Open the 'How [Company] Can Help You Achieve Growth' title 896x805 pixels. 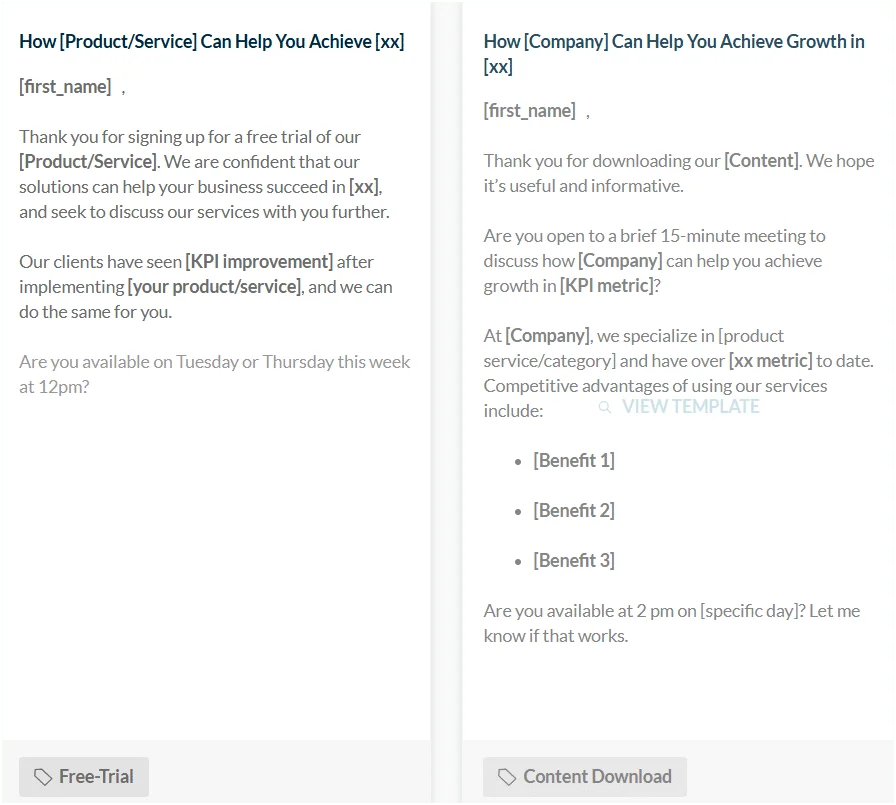[674, 54]
